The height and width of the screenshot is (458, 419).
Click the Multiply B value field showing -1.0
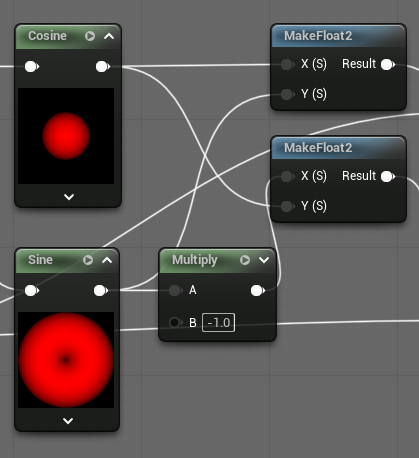pyautogui.click(x=218, y=323)
